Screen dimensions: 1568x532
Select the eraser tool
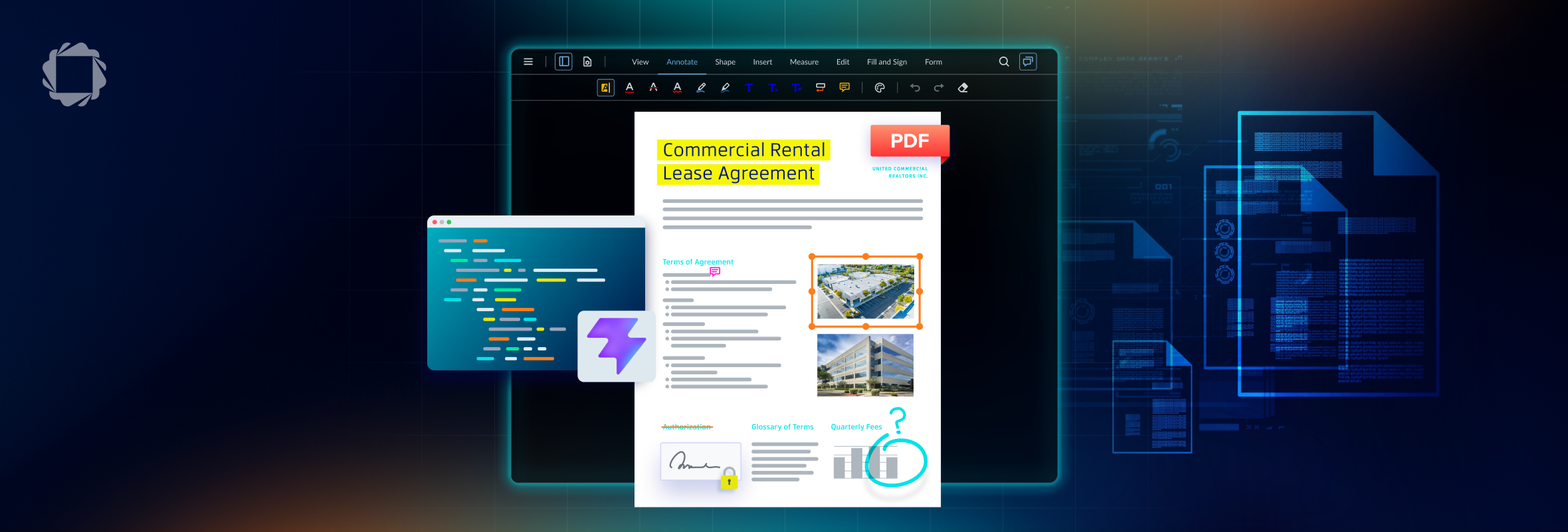[963, 88]
